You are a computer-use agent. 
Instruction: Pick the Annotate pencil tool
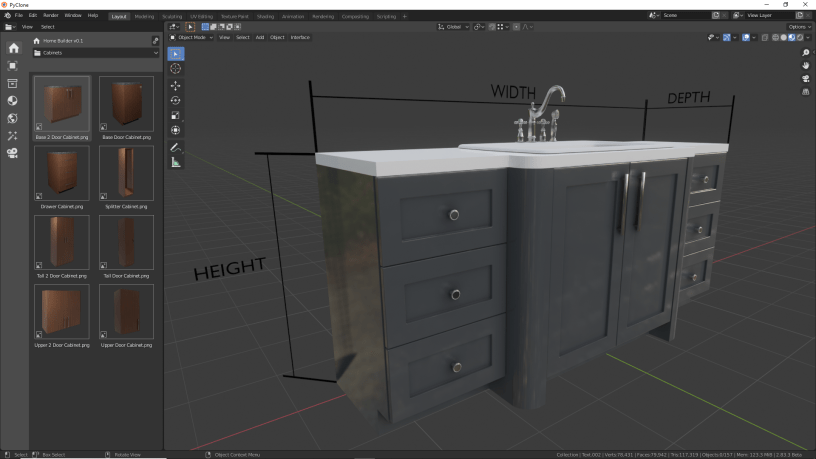pyautogui.click(x=176, y=147)
